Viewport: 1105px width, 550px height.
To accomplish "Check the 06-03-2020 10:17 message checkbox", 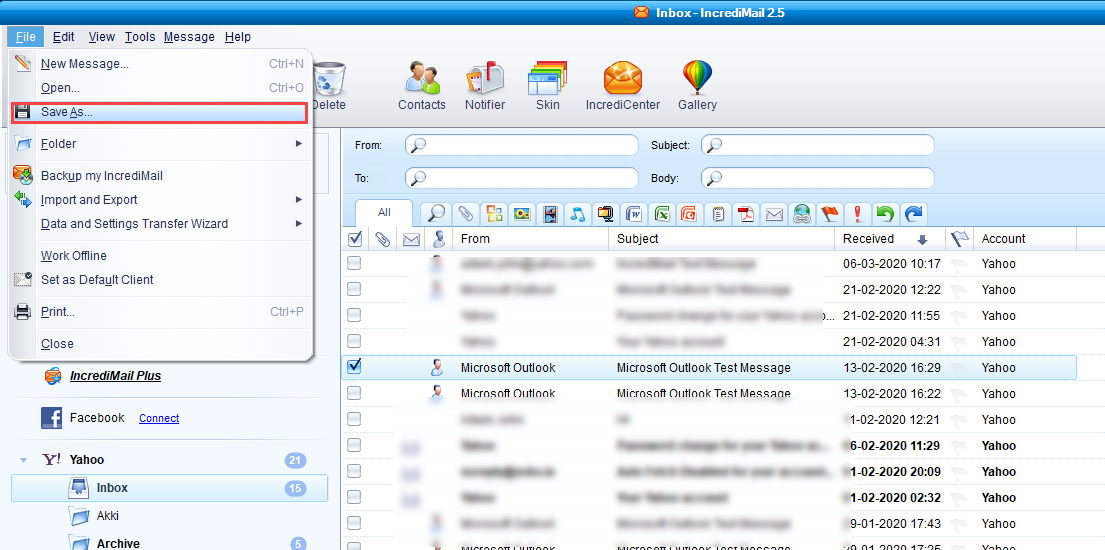I will coord(354,264).
